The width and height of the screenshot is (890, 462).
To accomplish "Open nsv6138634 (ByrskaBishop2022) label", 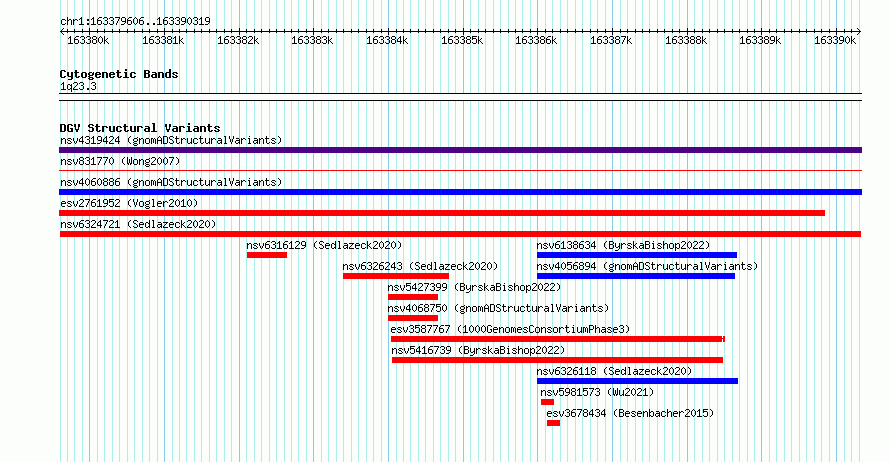I will (x=623, y=245).
